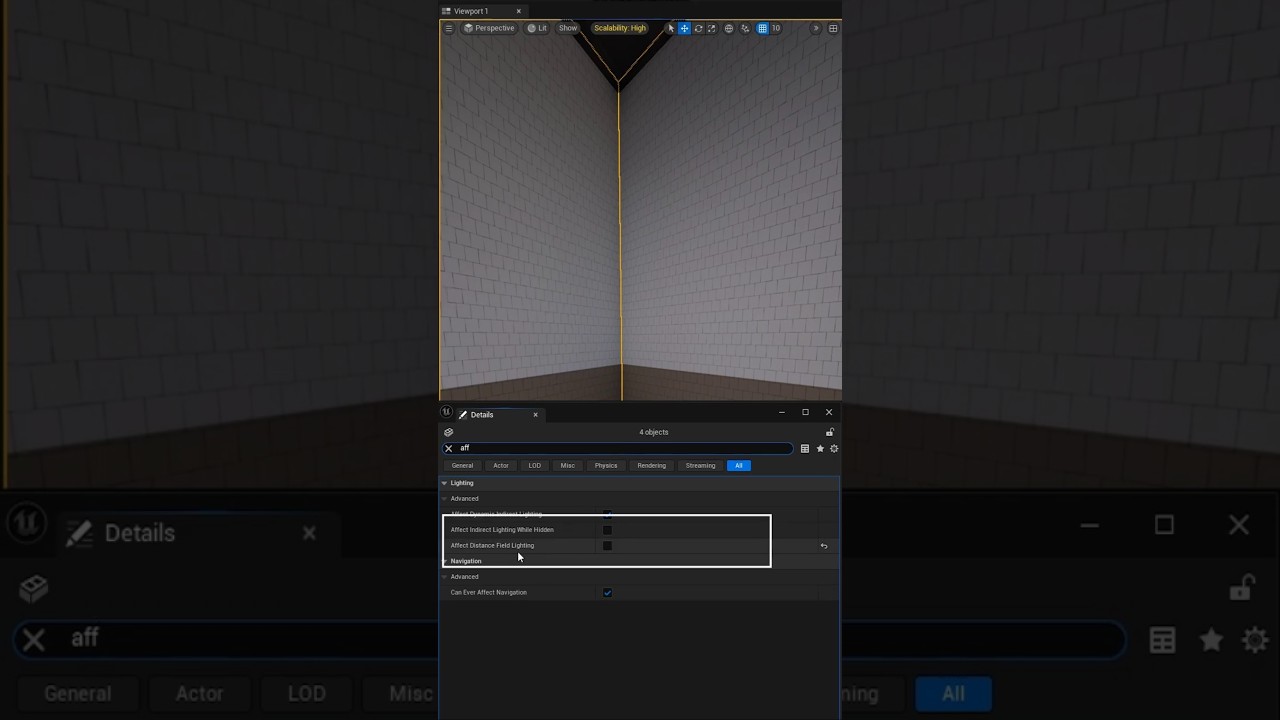
Task: Switch world/local coordinate system globe icon
Action: pos(728,28)
